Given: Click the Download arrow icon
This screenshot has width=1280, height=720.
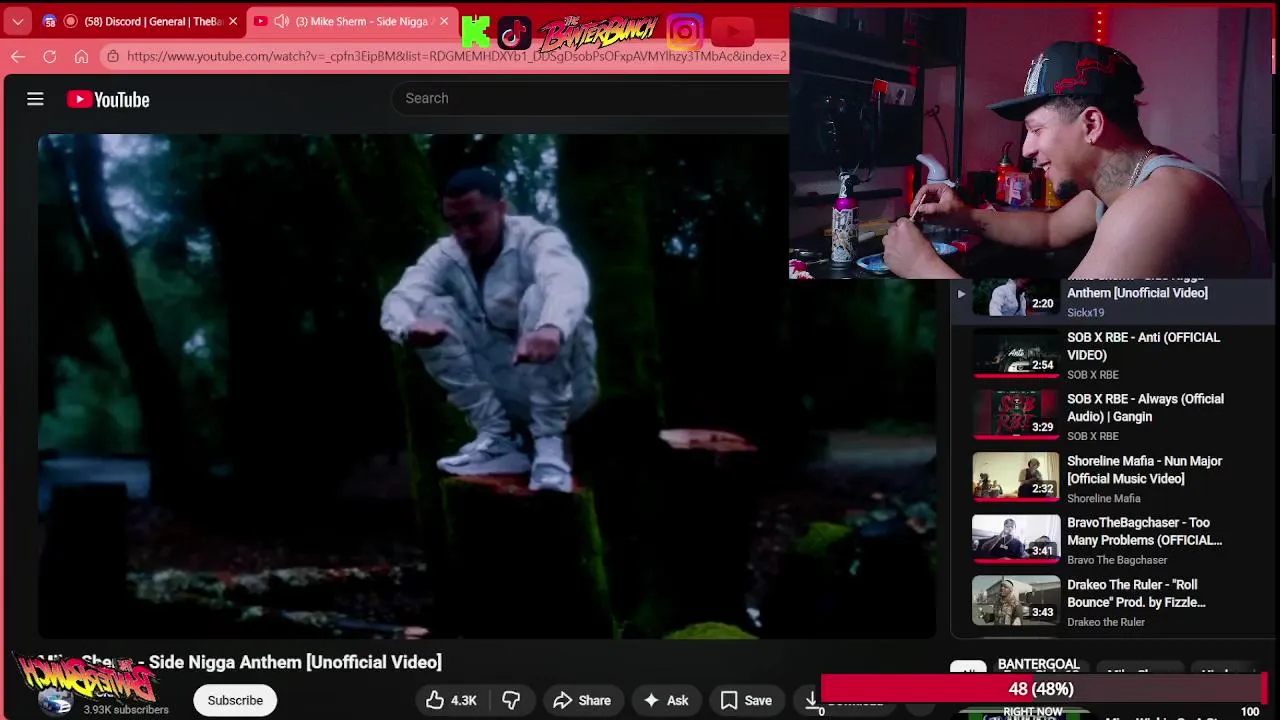Looking at the screenshot, I should pos(812,700).
